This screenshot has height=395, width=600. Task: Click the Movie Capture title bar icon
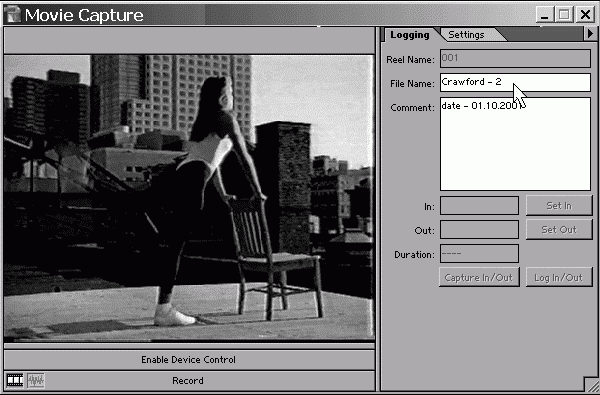pos(13,14)
